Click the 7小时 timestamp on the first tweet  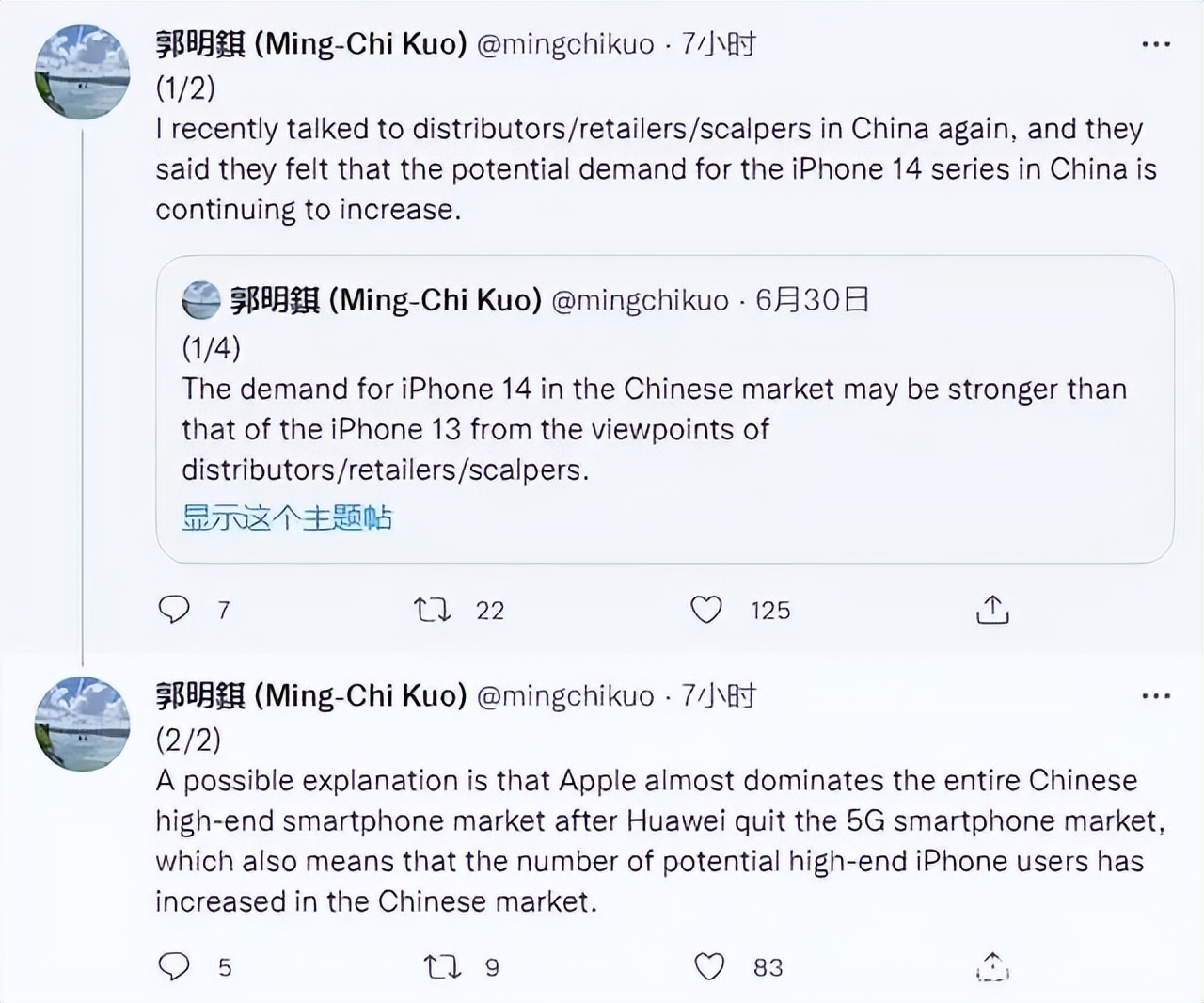point(720,43)
